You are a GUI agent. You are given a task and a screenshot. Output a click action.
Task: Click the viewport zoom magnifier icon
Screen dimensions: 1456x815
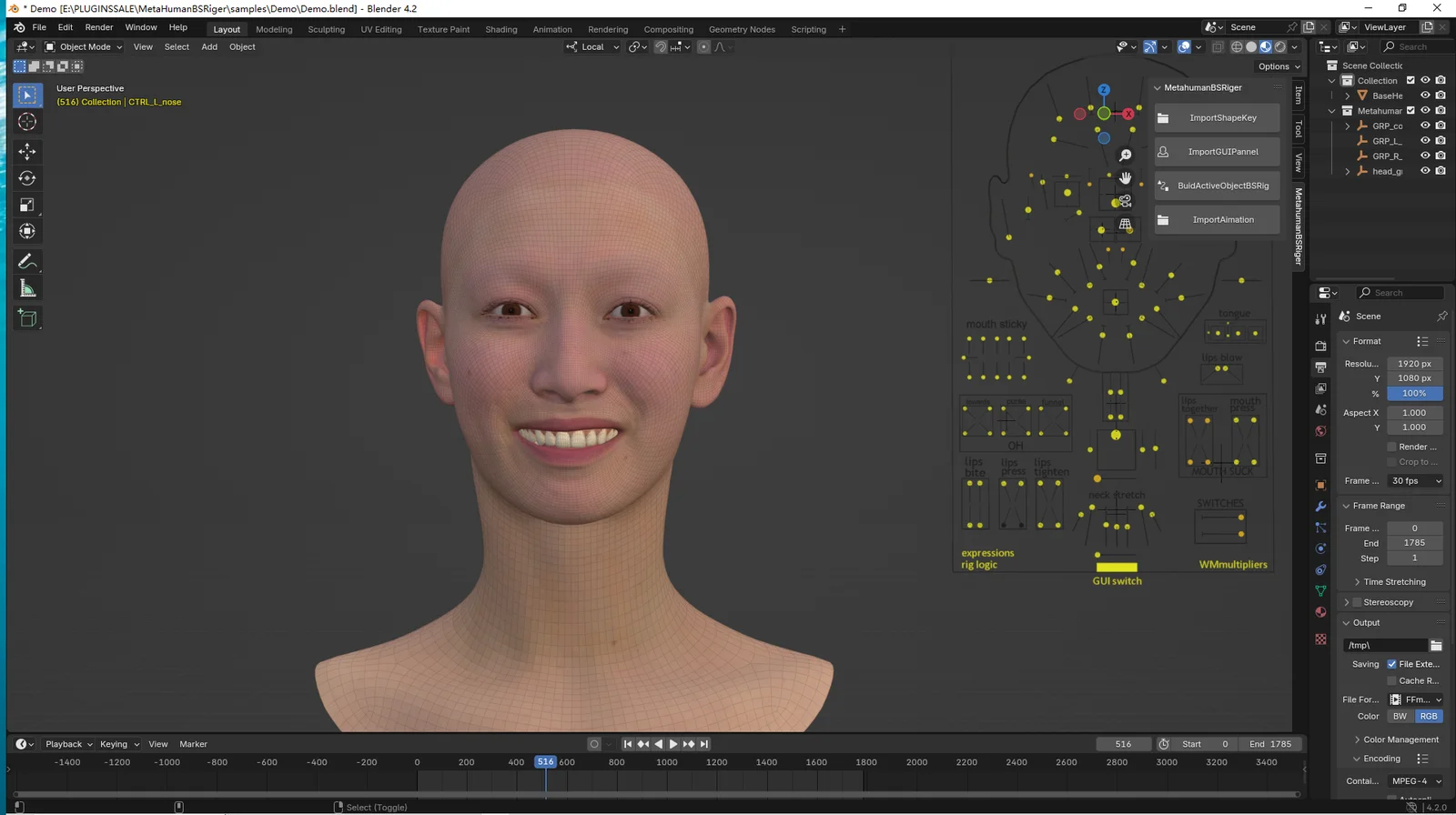click(x=1126, y=156)
